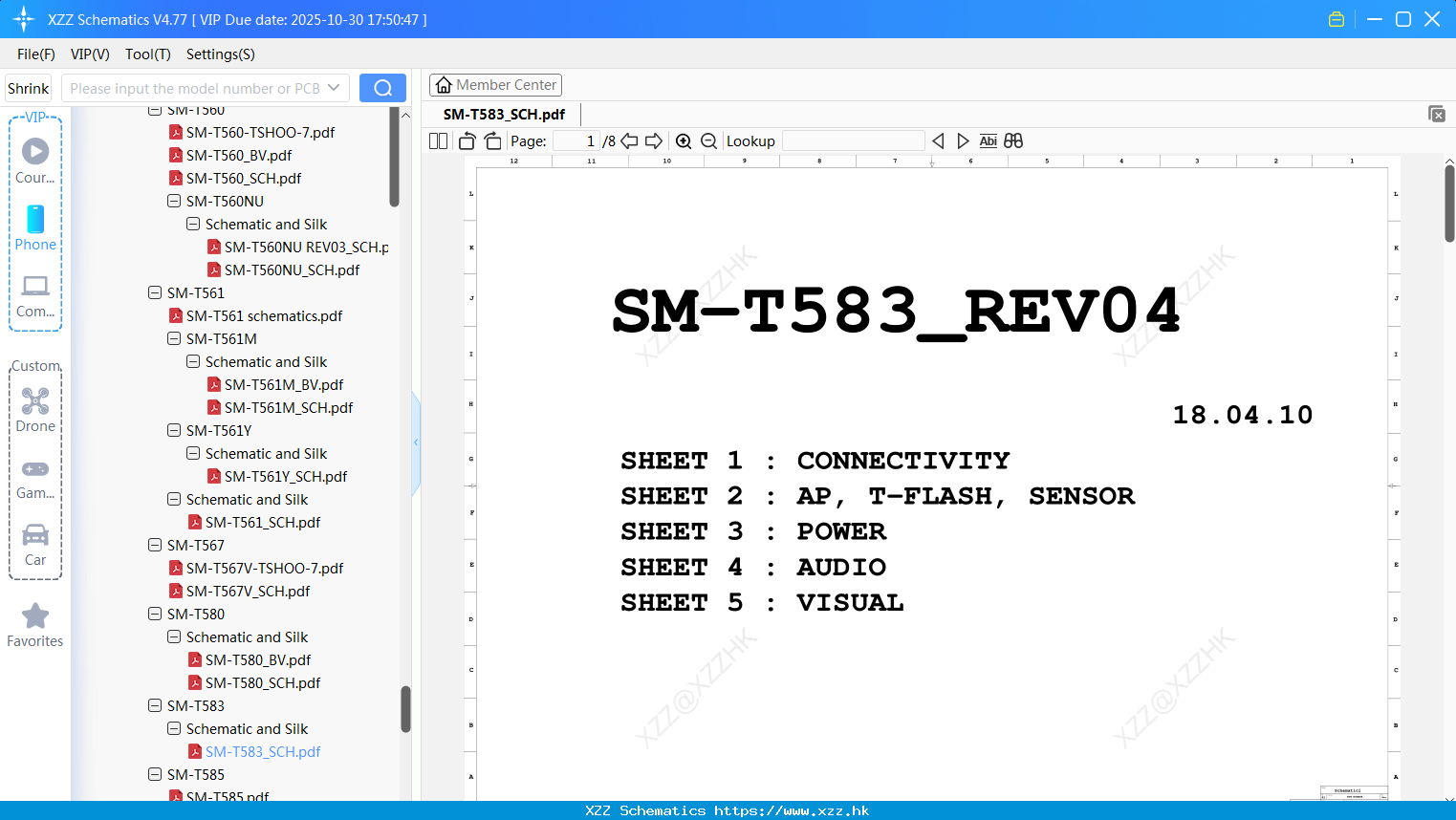
Task: Open SM-T561Y_SCH.pdf
Action: (x=286, y=476)
